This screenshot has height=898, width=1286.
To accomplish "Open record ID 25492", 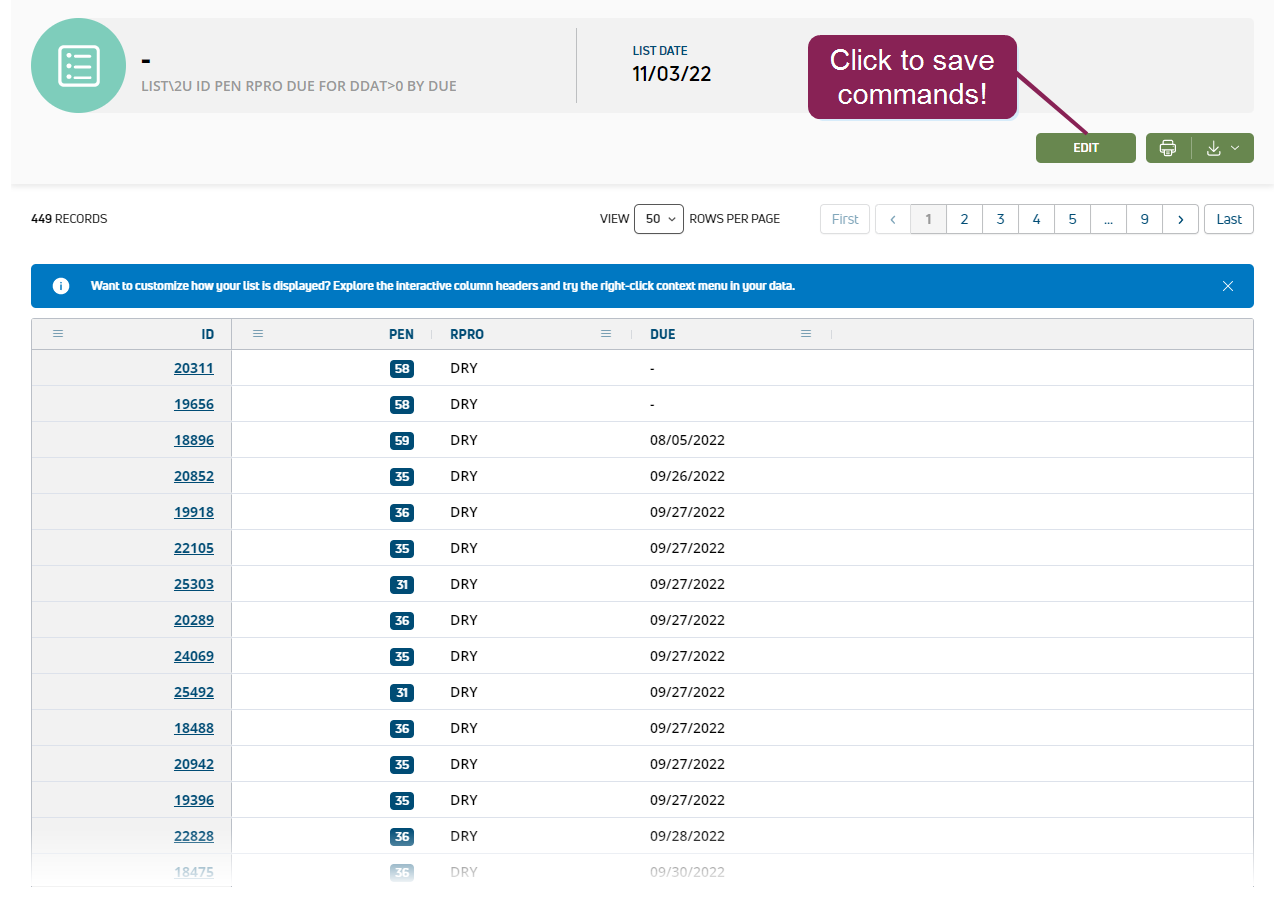I will point(193,692).
